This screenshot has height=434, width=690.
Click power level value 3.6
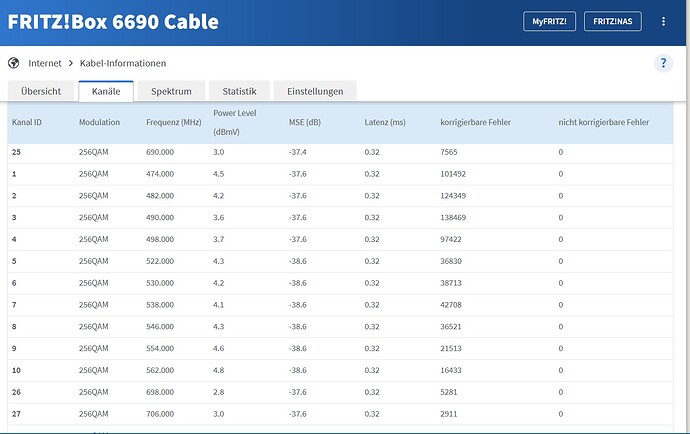click(219, 217)
